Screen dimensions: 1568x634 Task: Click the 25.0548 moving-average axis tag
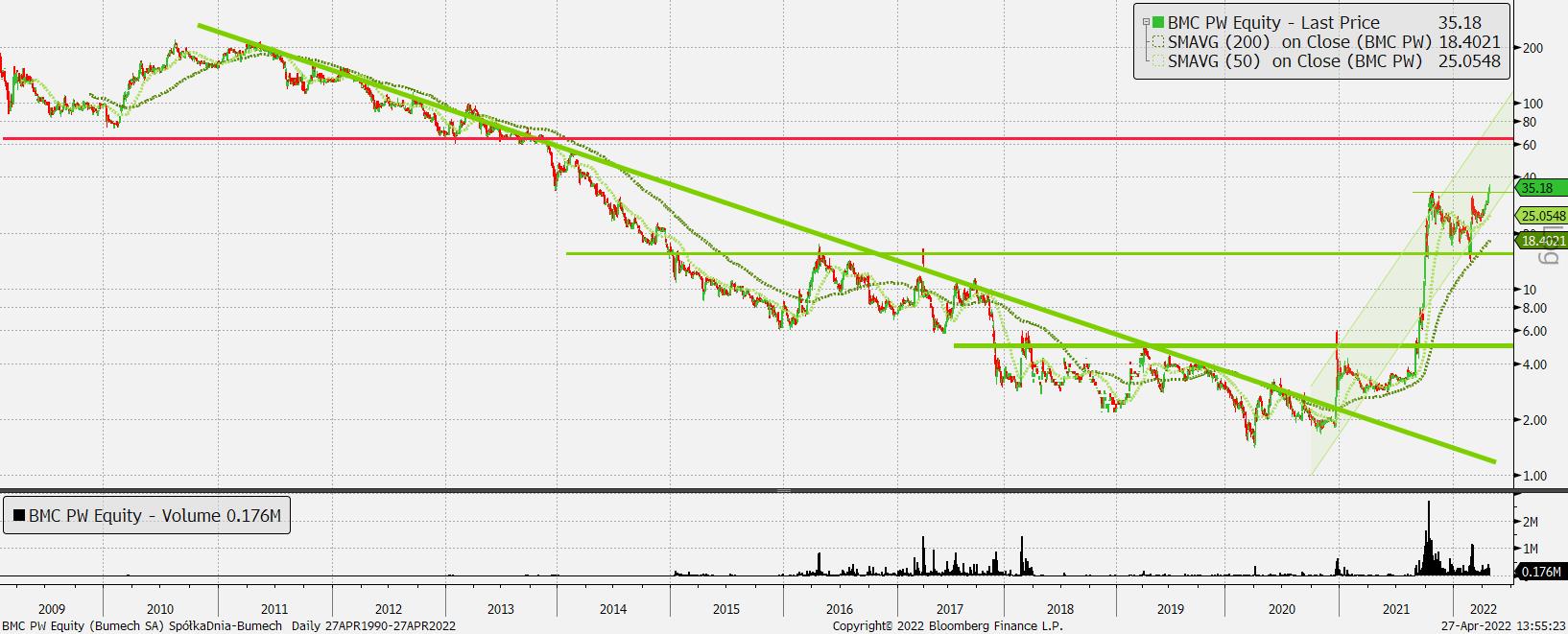coord(1539,216)
